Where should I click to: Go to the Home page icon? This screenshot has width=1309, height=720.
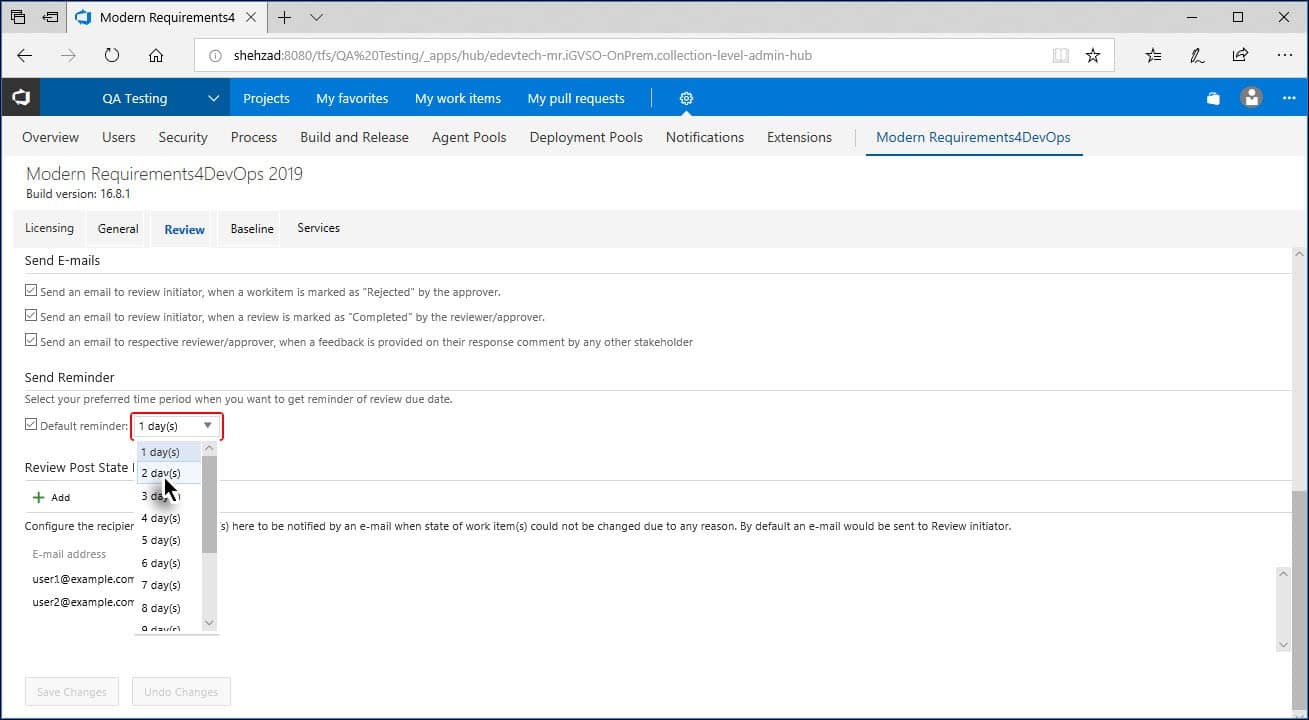[x=156, y=56]
